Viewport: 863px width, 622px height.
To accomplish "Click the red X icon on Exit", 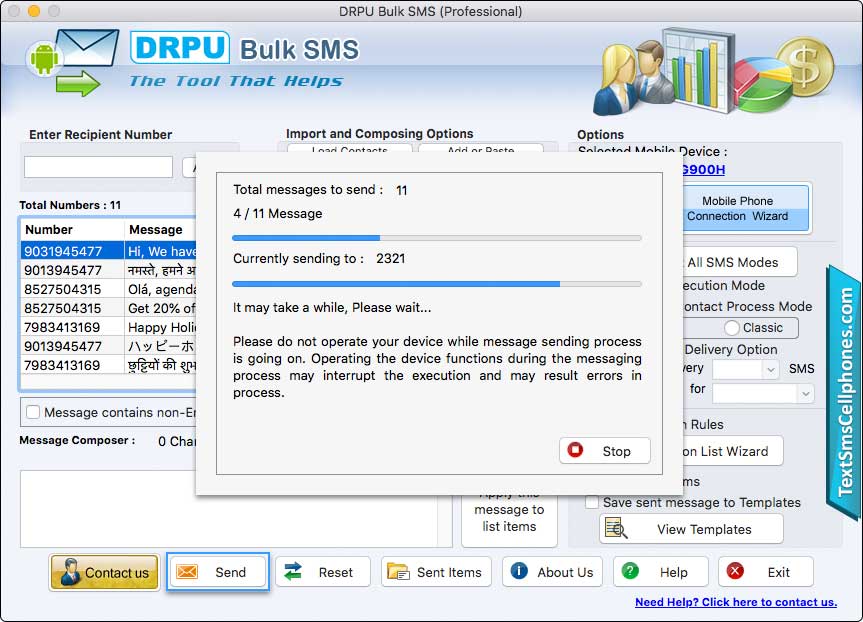I will pos(735,571).
